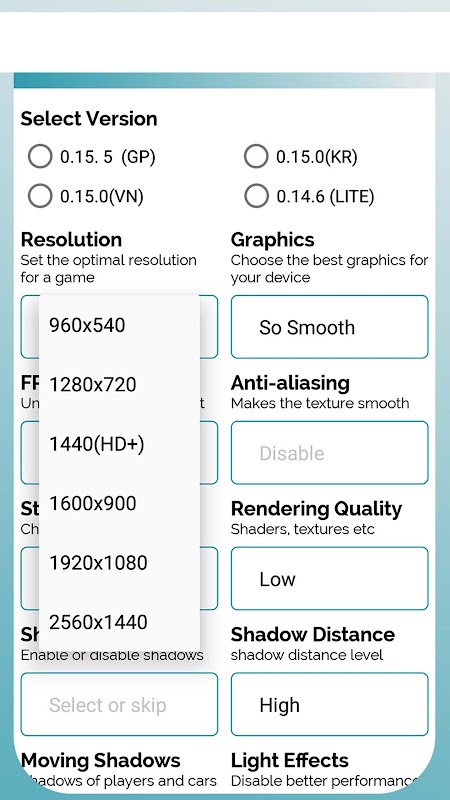Open the shadows Select or skip dropdown
The width and height of the screenshot is (450, 800).
tap(119, 704)
